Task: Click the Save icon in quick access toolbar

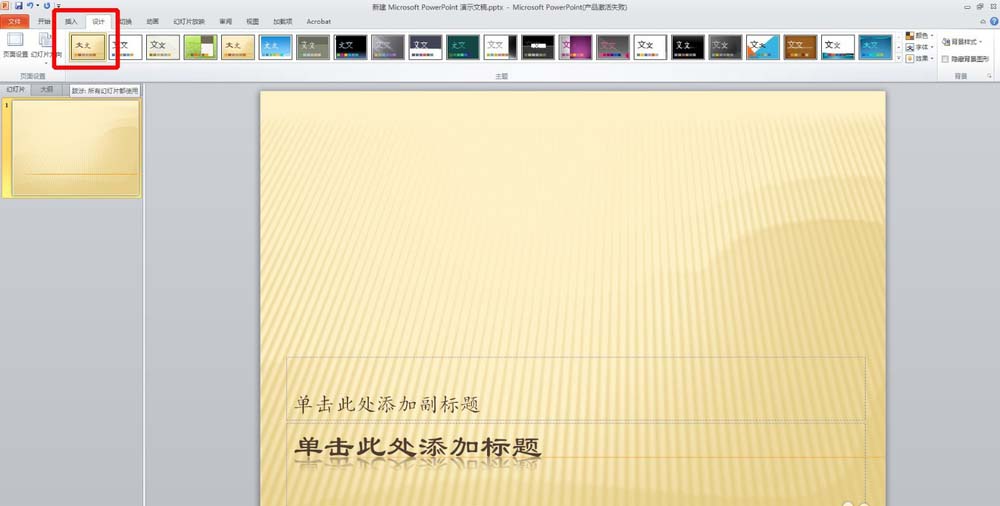Action: (18, 6)
